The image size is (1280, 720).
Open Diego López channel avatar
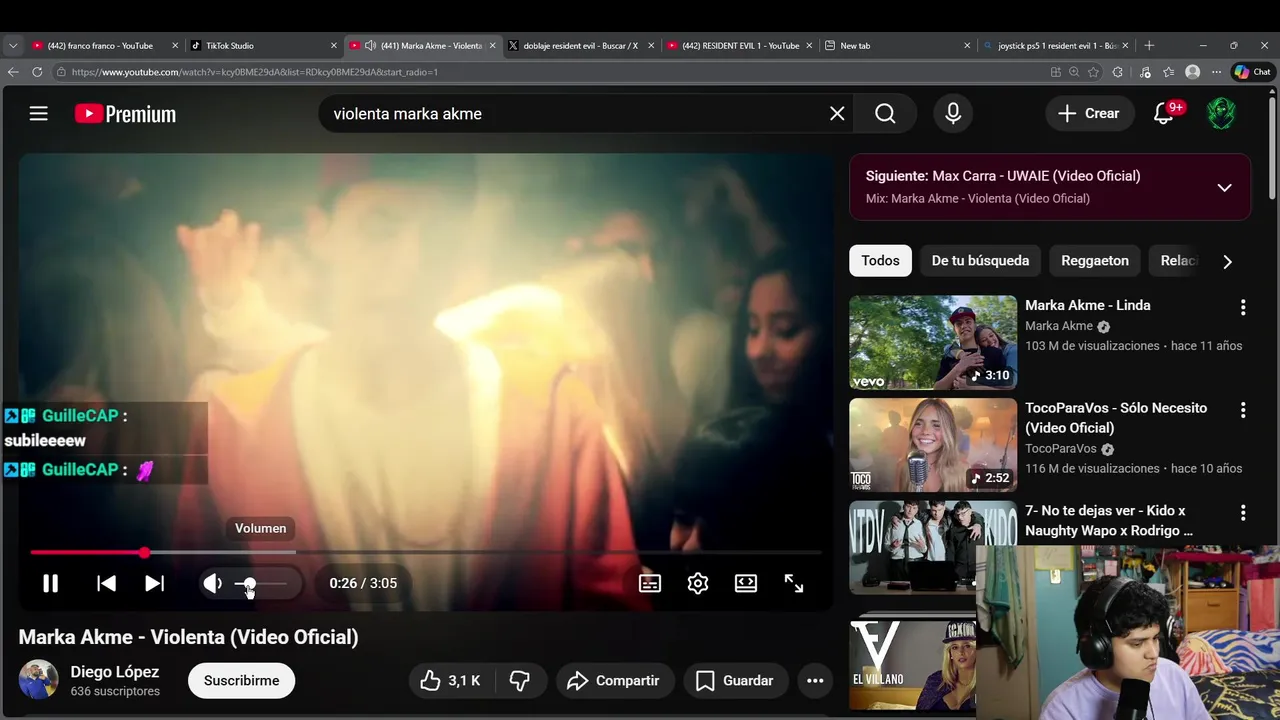tap(38, 680)
